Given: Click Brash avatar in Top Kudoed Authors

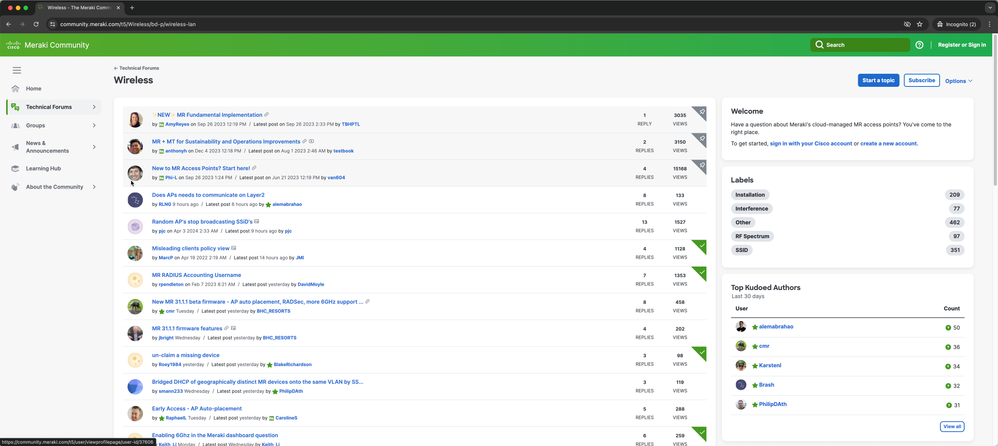Looking at the screenshot, I should (741, 385).
